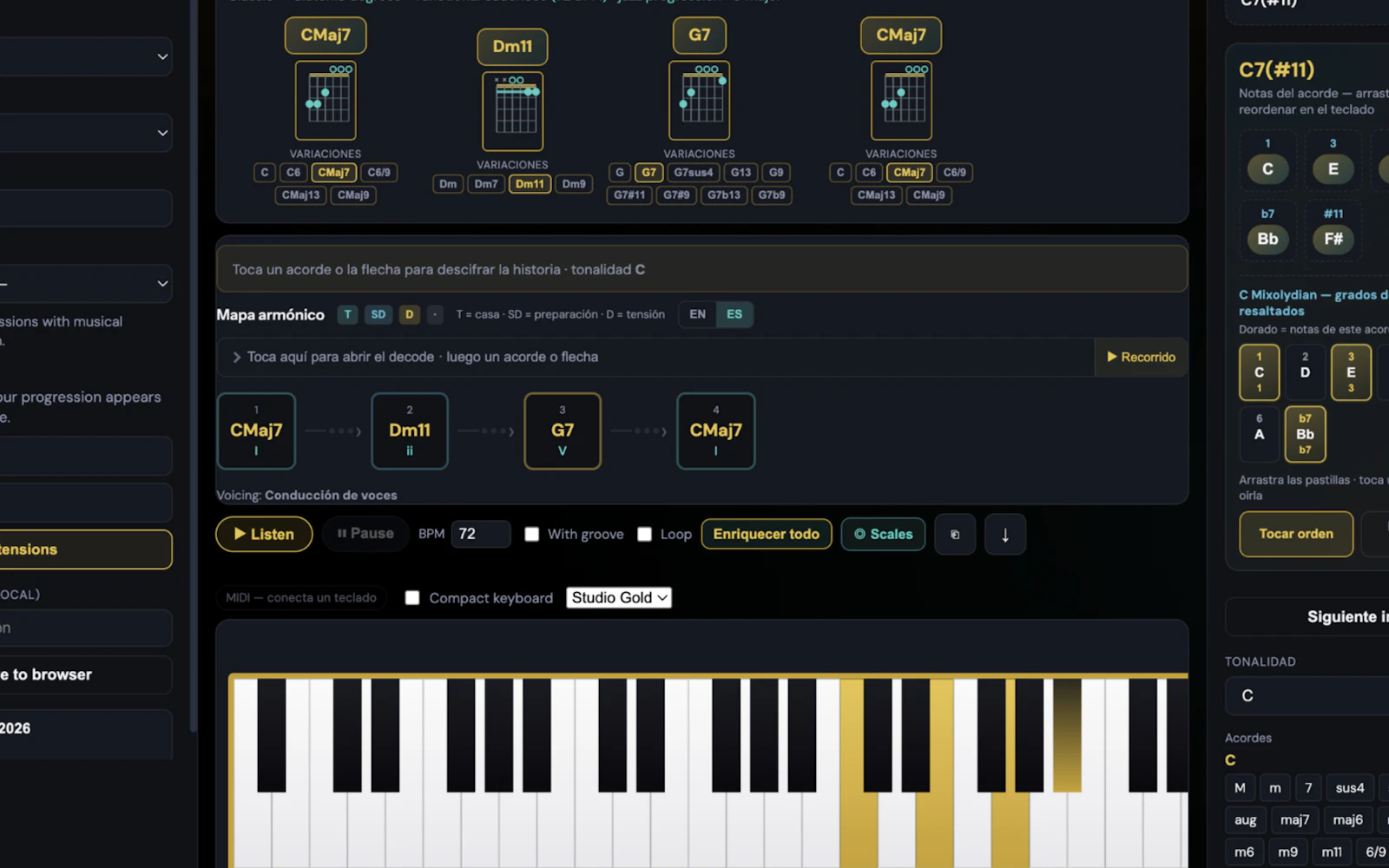Viewport: 1389px width, 868px height.
Task: Toggle the D dominant function badge
Action: [409, 314]
